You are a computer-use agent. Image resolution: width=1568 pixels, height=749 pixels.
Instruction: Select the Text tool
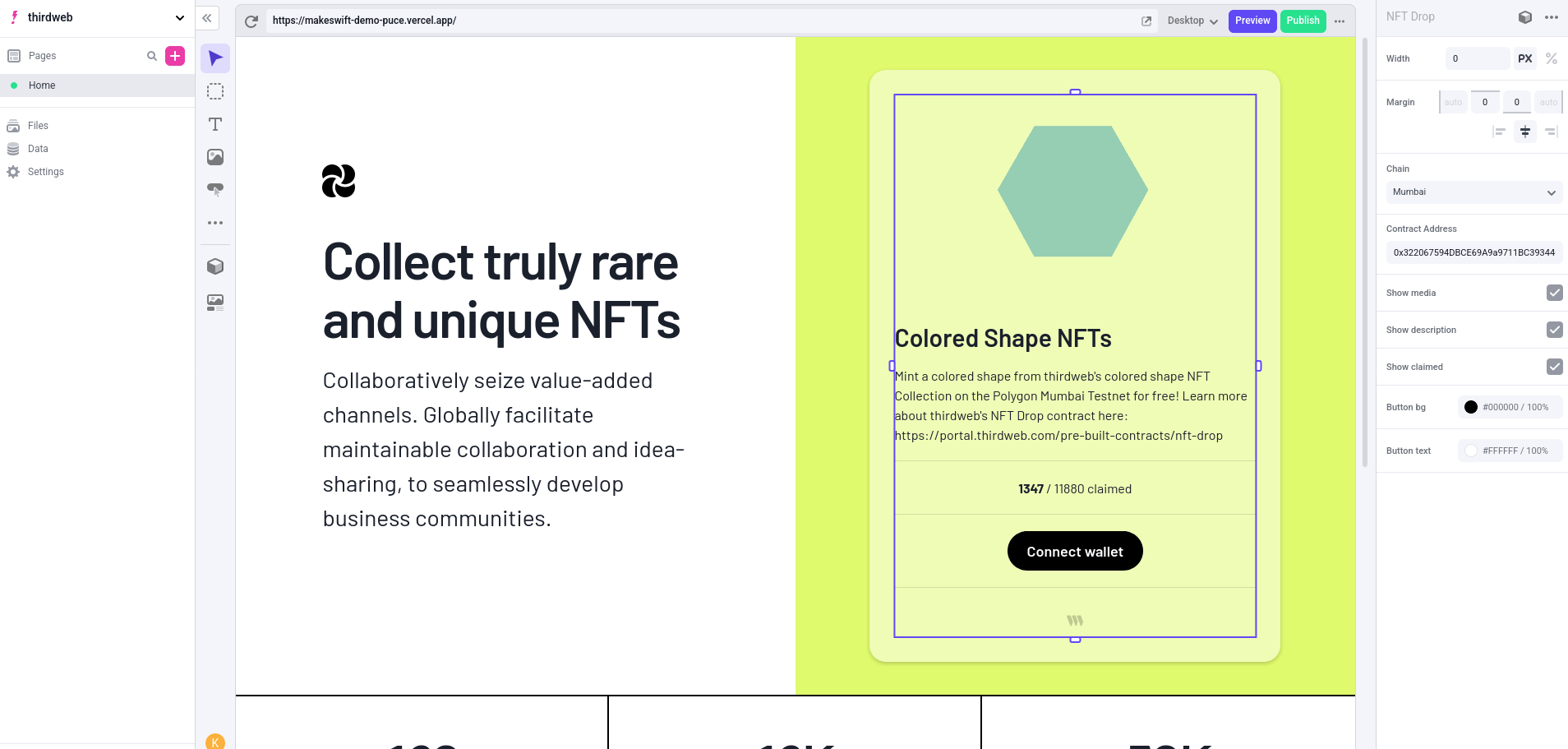pyautogui.click(x=215, y=124)
